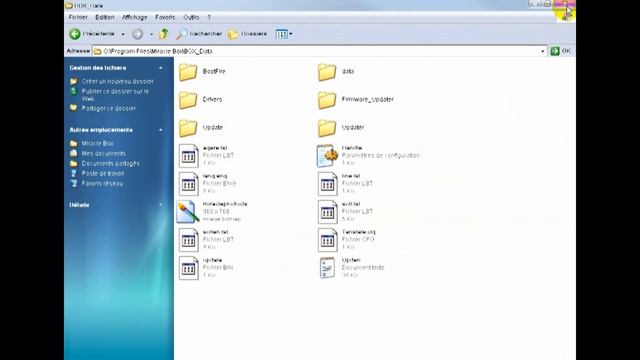This screenshot has height=360, width=640.
Task: Click the view mode toolbar icon
Action: click(281, 34)
